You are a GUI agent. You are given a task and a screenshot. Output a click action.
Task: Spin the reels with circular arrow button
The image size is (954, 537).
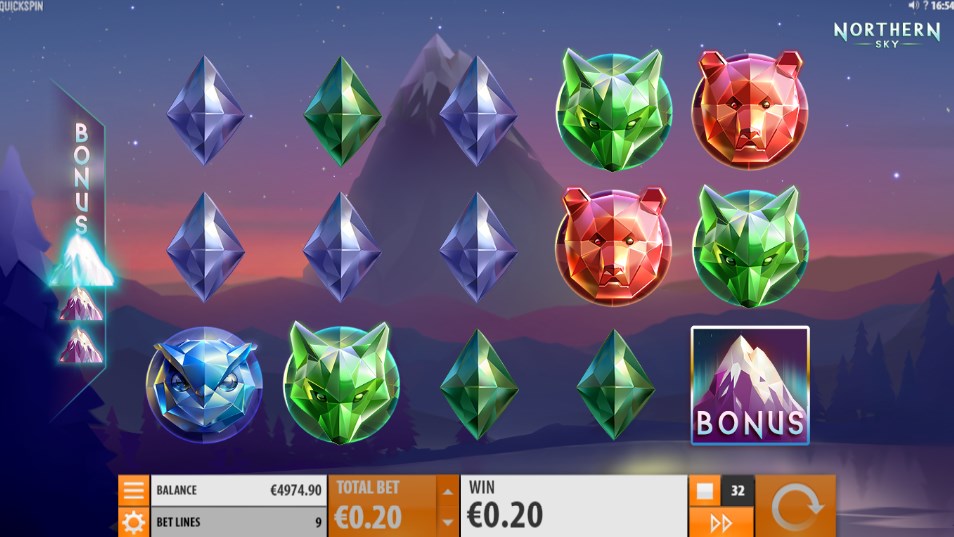pos(795,507)
